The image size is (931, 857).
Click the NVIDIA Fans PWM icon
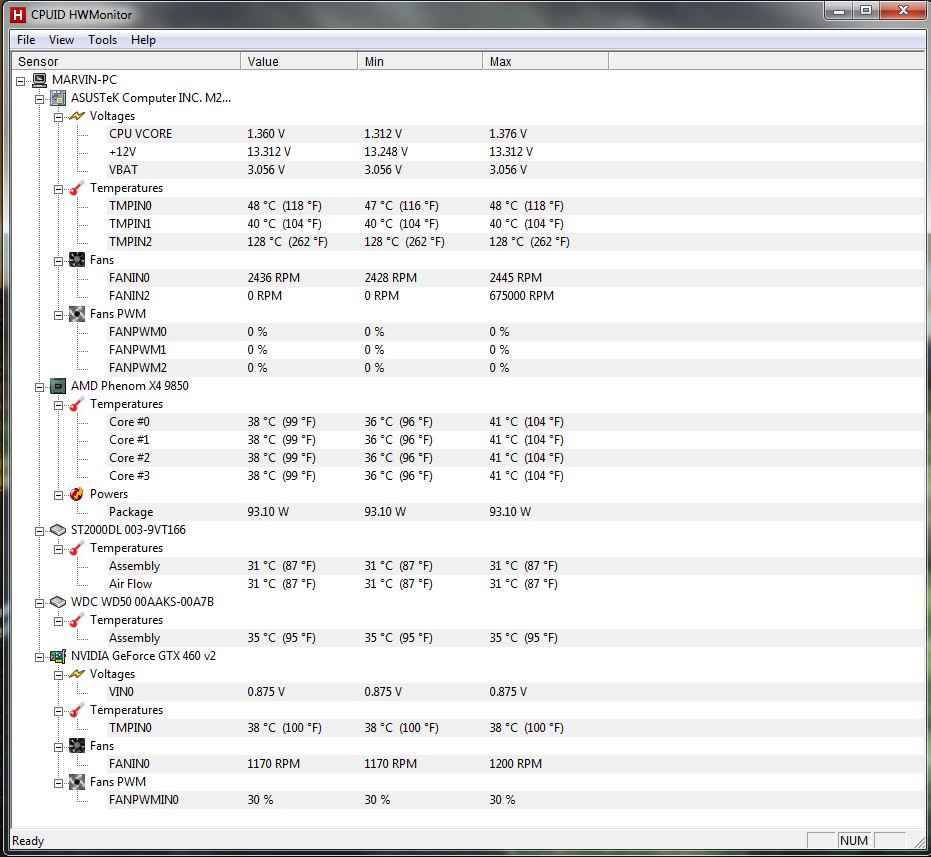coord(77,782)
